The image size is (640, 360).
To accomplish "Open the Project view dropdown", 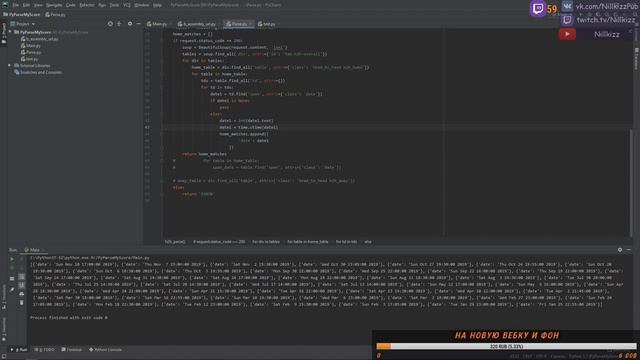I will click(x=23, y=24).
